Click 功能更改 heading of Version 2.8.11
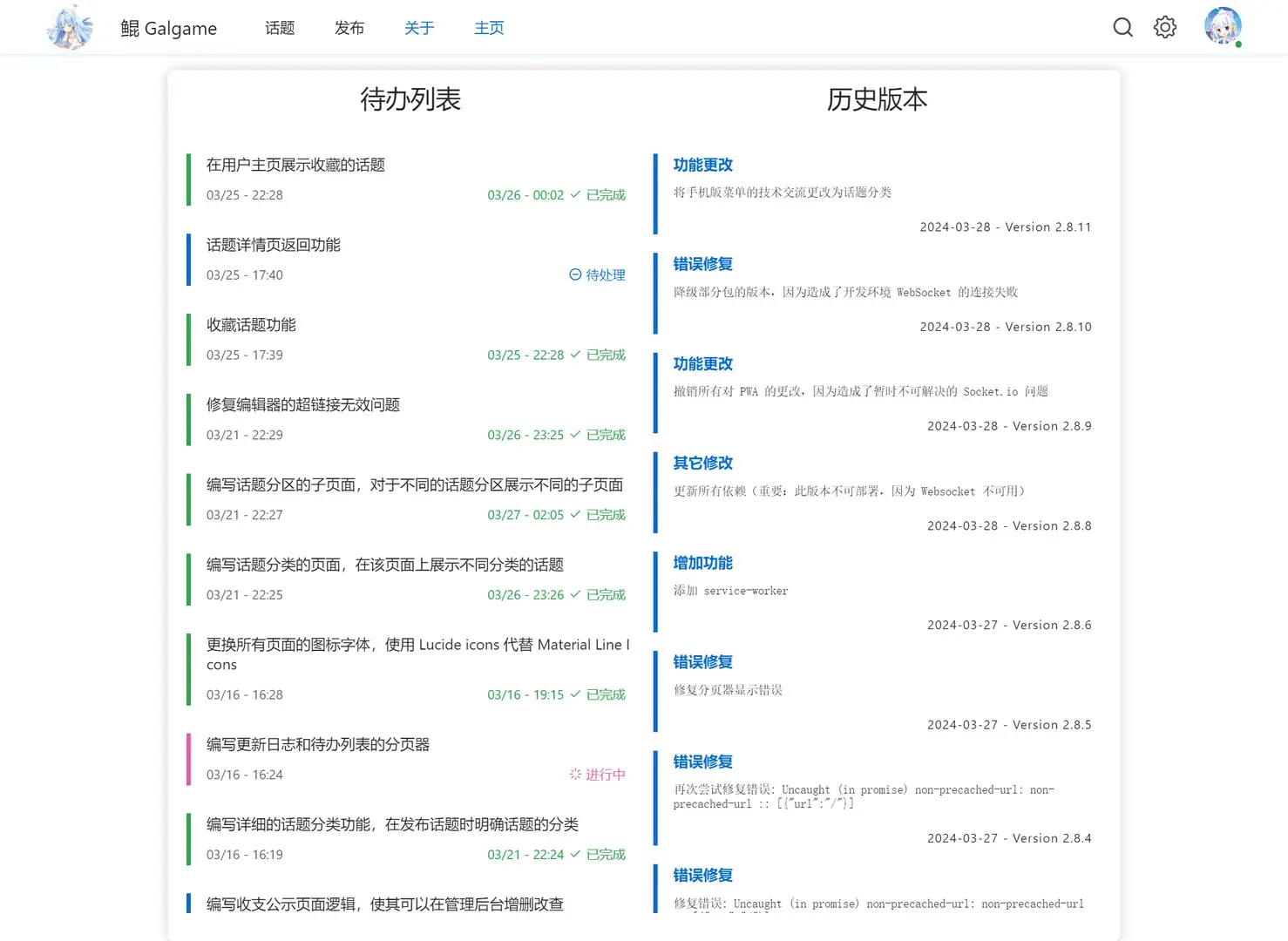 tap(703, 165)
